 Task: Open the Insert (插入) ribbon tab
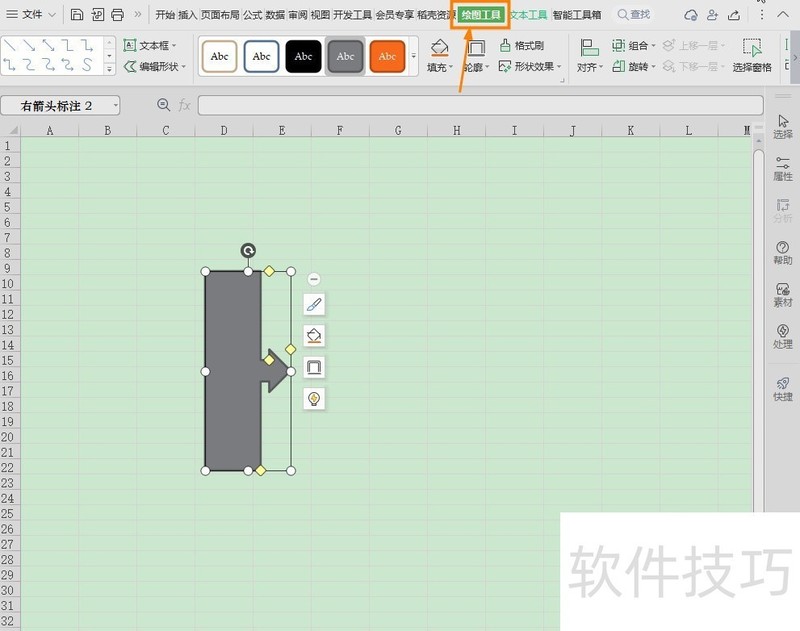tap(188, 15)
